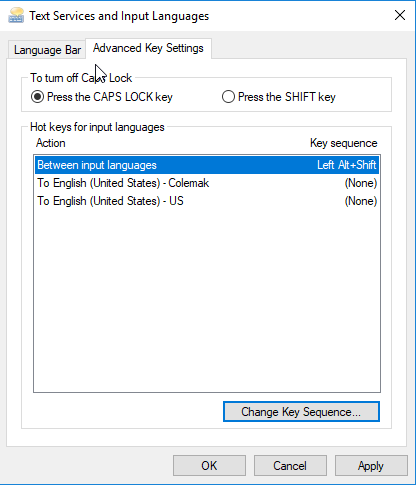Apply the current key settings

point(371,466)
